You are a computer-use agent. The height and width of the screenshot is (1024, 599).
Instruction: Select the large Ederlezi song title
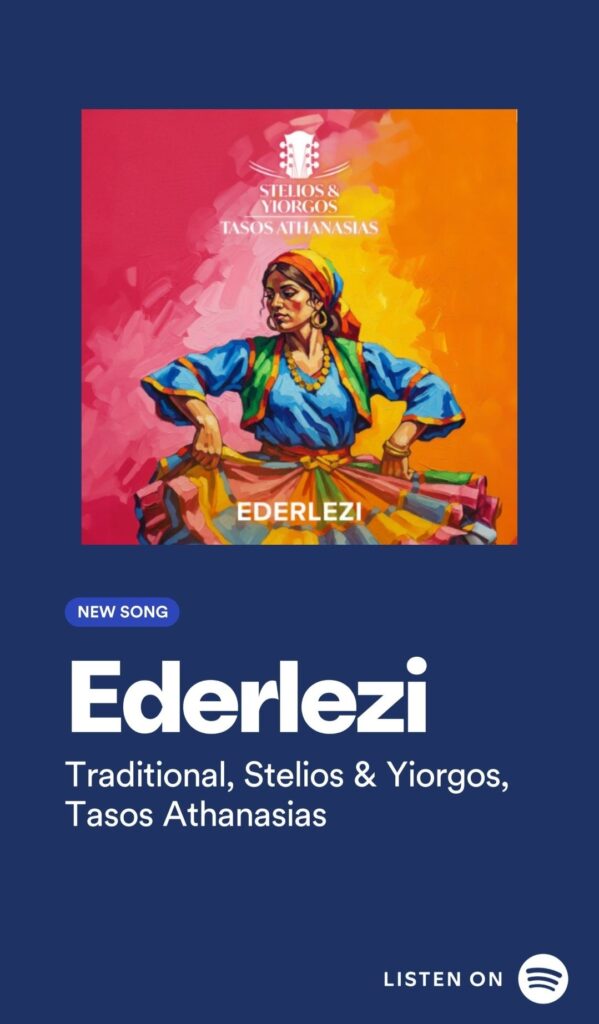[x=249, y=696]
